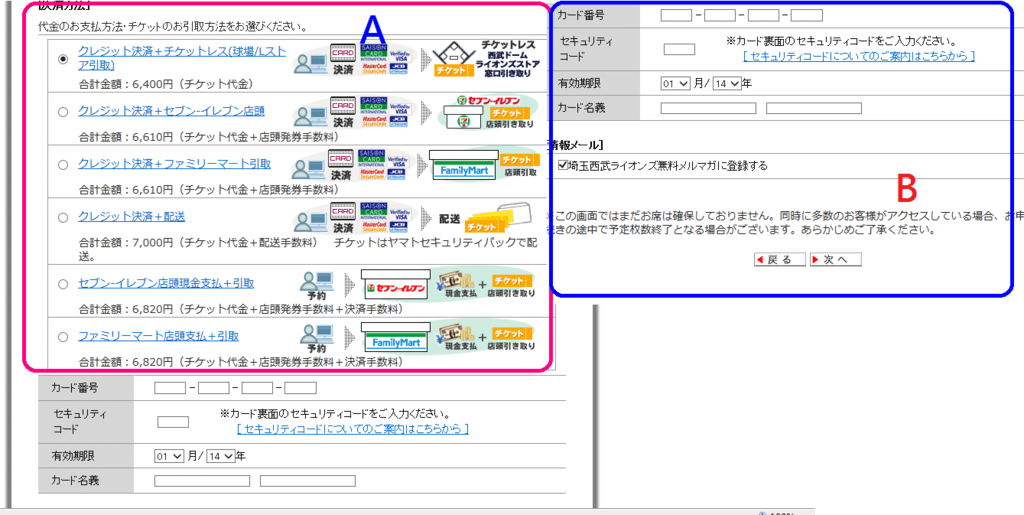
Task: Open セブン-イレブン店頭現金支払+引取 link
Action: tap(166, 283)
